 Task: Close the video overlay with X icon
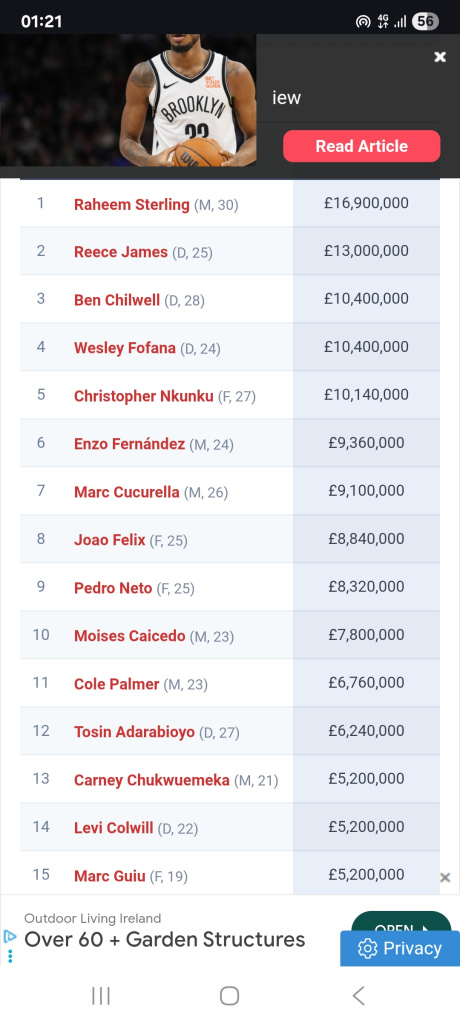click(440, 57)
